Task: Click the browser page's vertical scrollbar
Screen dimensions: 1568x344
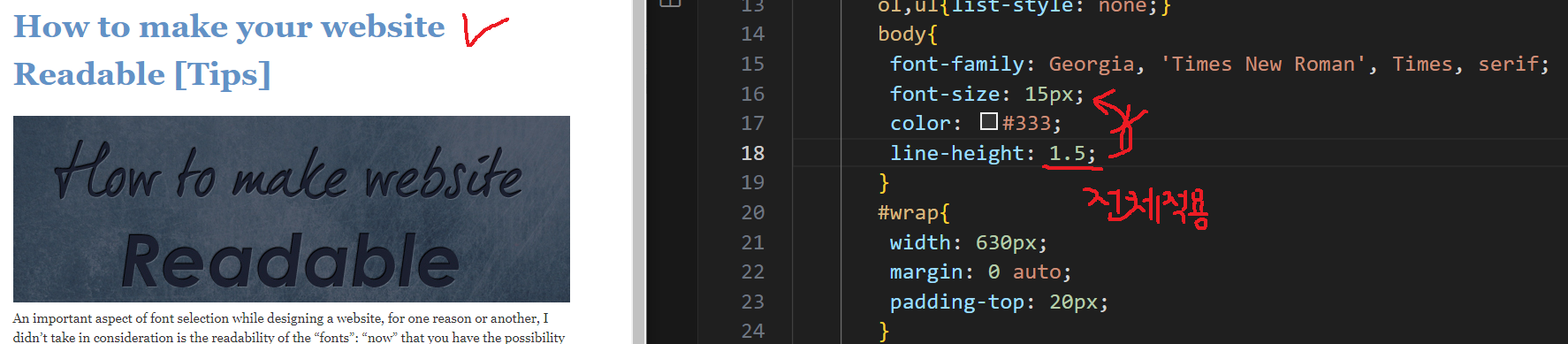Action: 638,172
